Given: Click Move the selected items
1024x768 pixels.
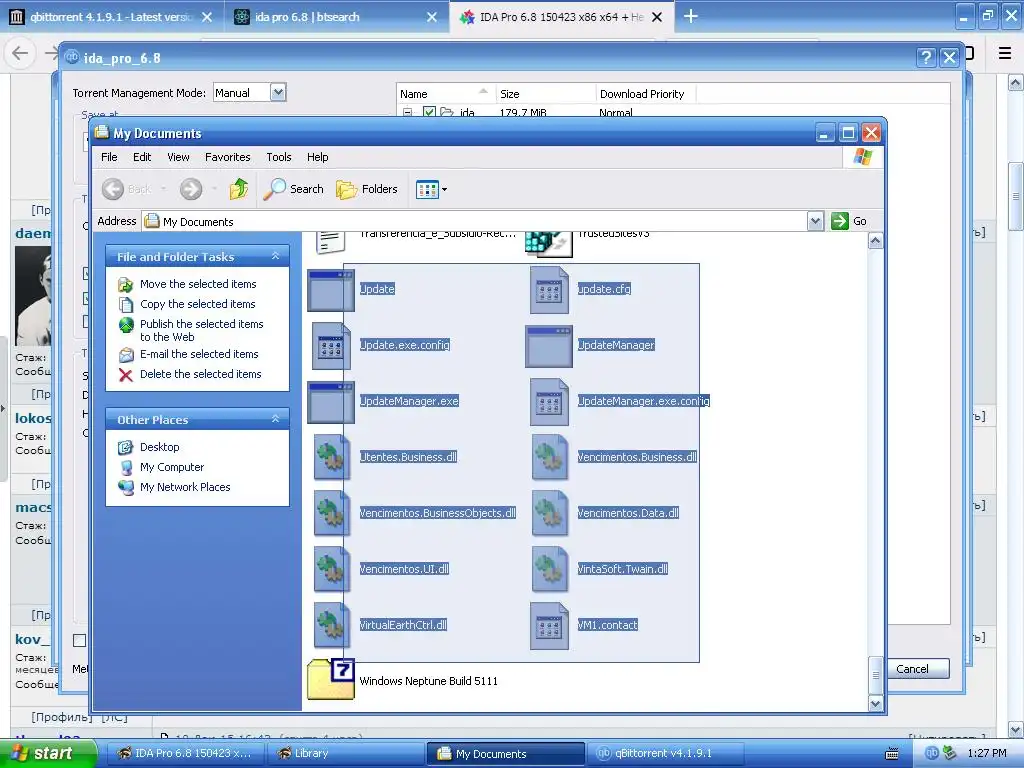Looking at the screenshot, I should tap(198, 284).
